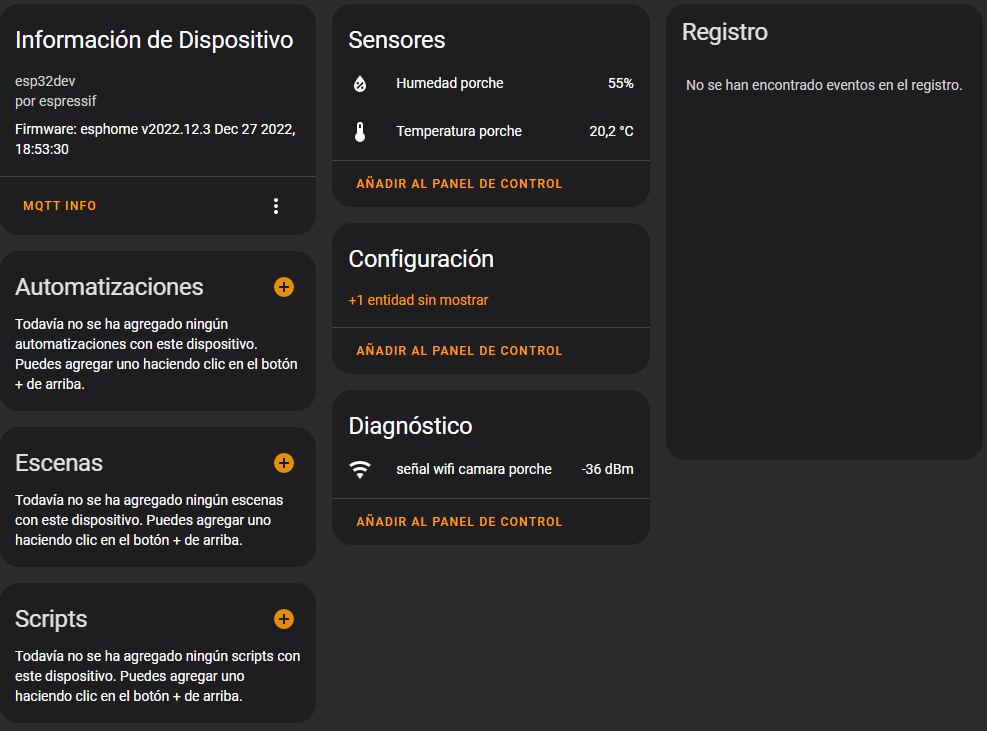Click the 55% humidity value
The height and width of the screenshot is (731, 987).
(620, 83)
